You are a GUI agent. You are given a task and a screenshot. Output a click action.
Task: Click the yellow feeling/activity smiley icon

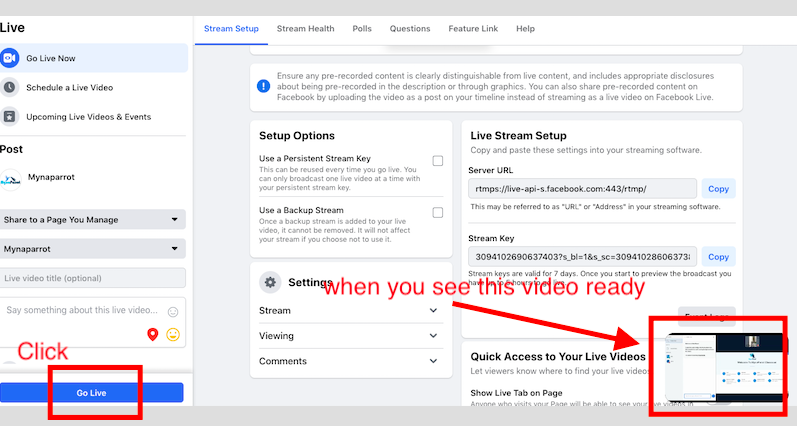click(173, 334)
